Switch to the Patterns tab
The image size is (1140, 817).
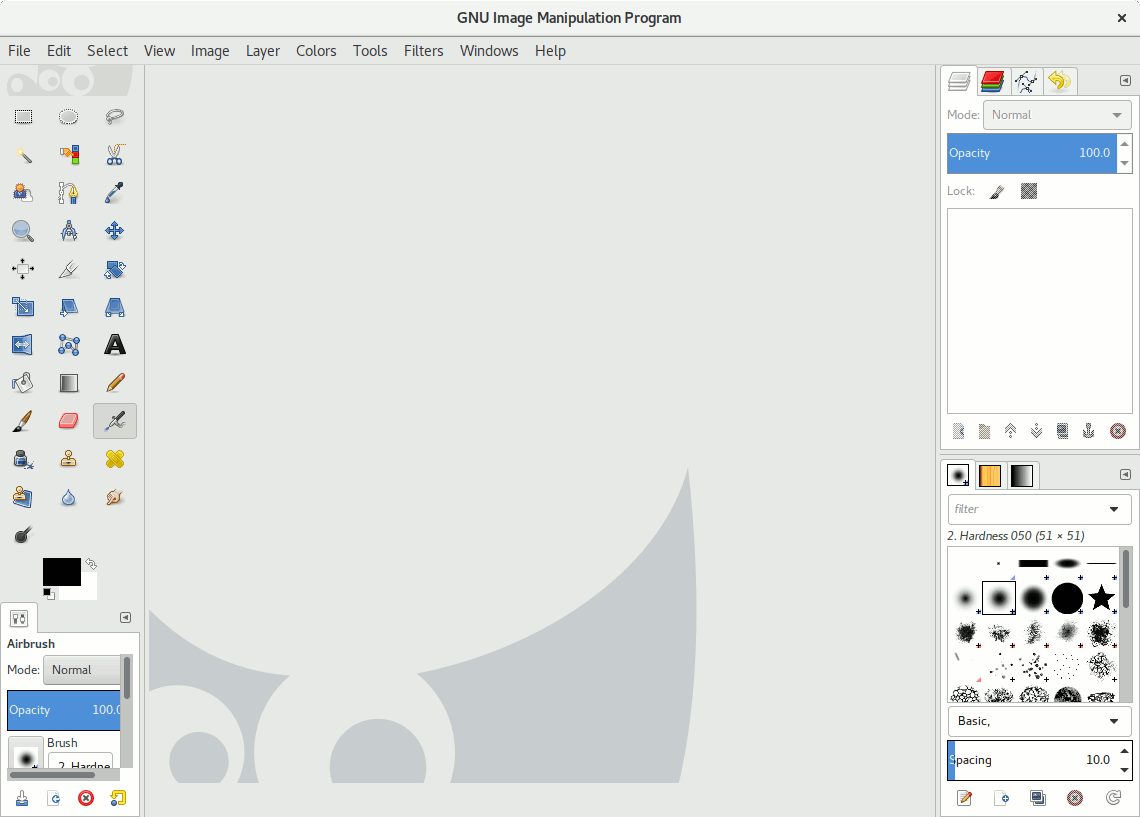click(x=990, y=475)
